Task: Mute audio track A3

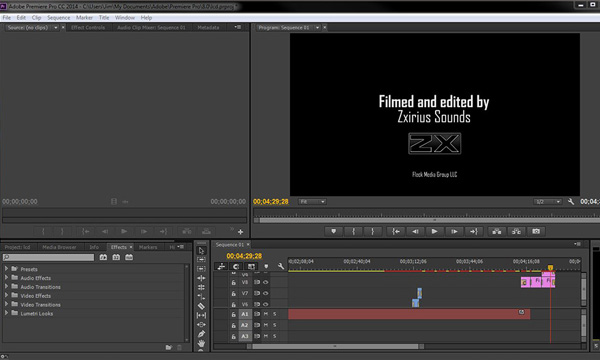Action: coord(266,336)
